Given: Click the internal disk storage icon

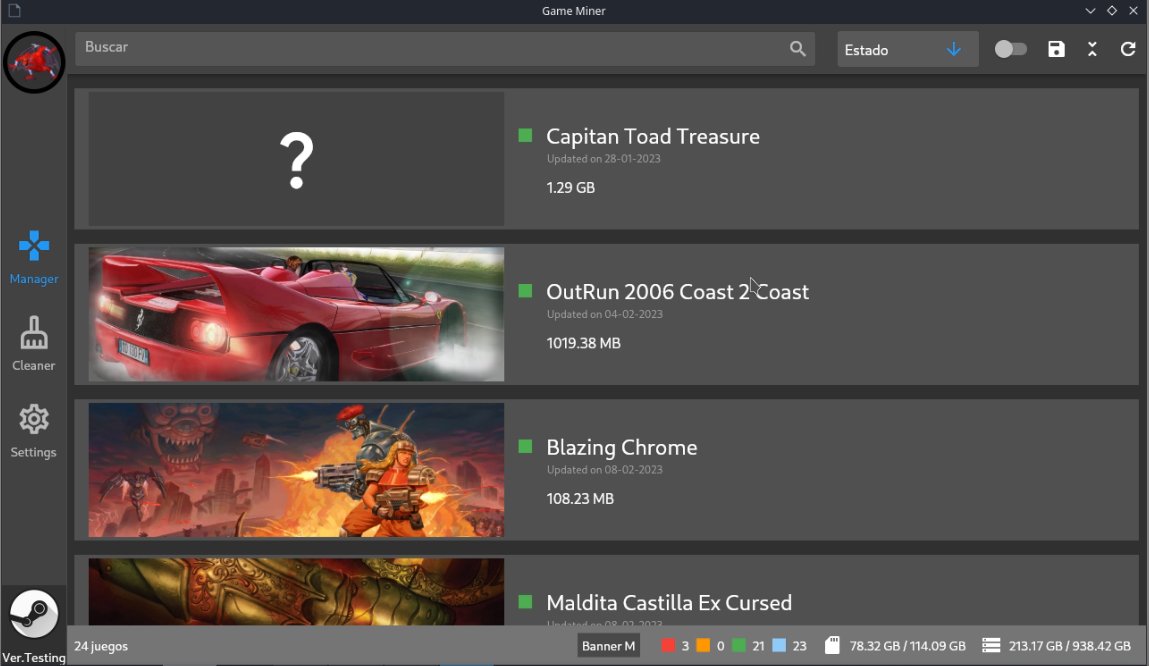Looking at the screenshot, I should point(991,645).
